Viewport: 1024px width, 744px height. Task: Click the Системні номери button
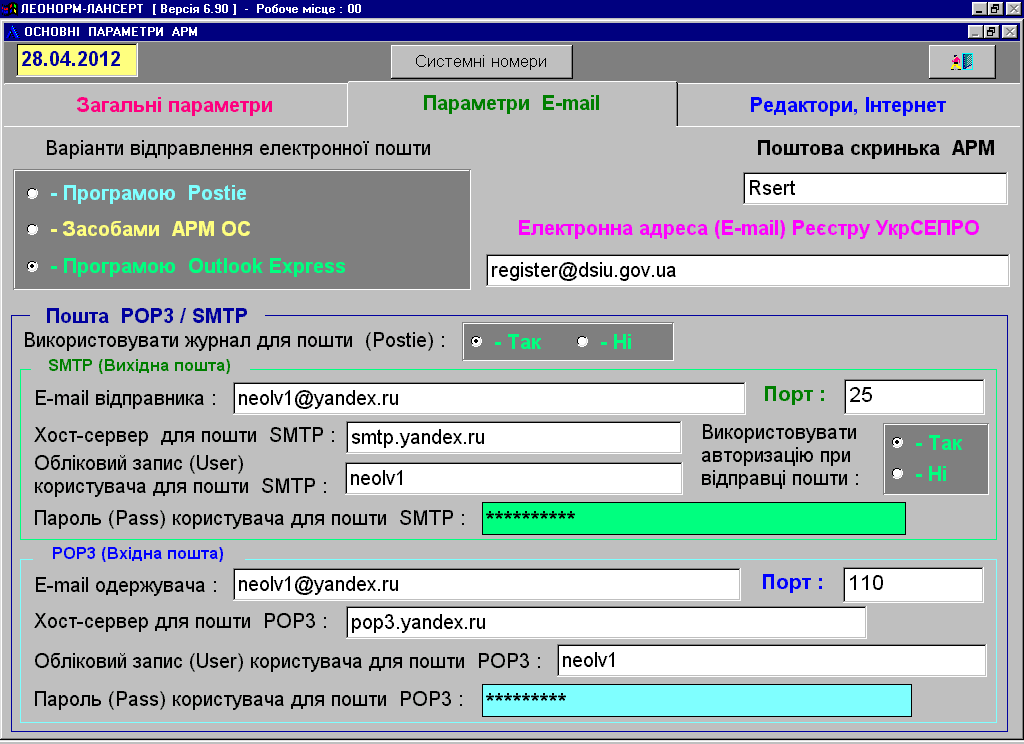pos(481,61)
